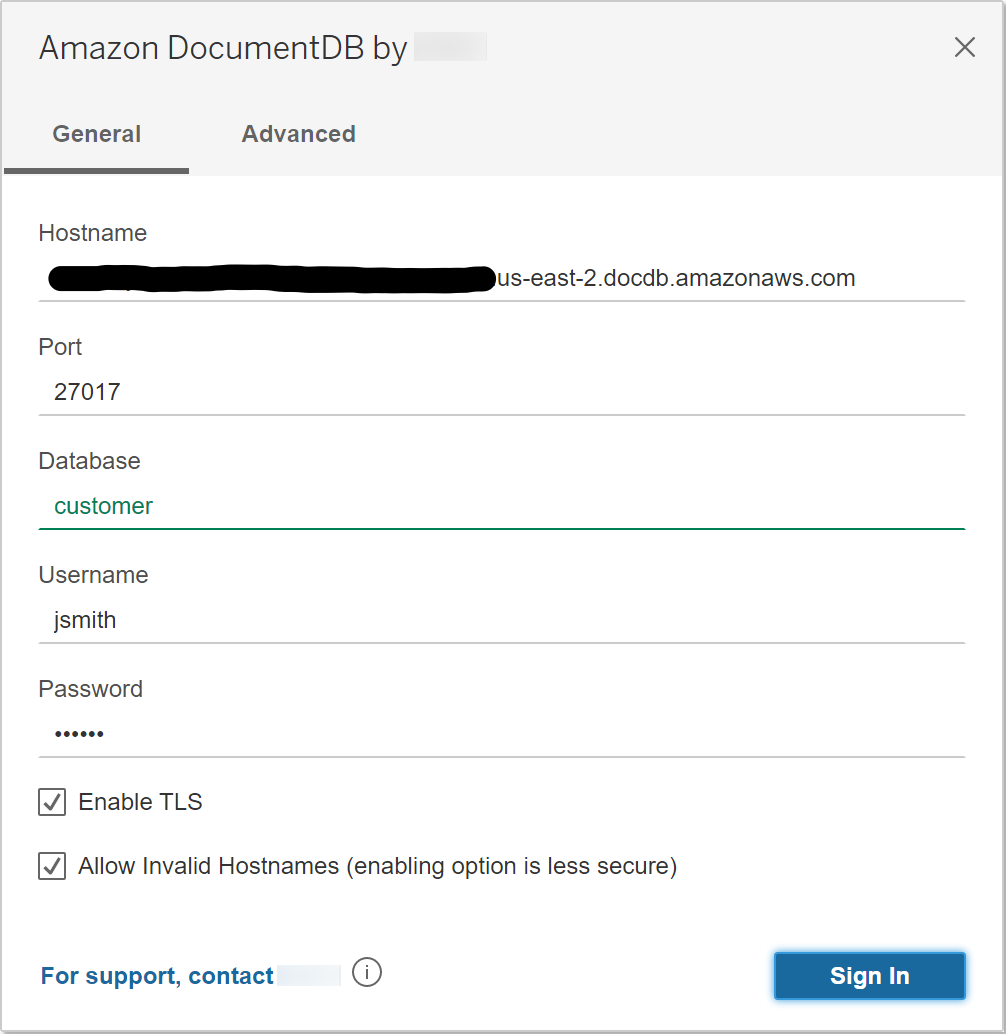Viewport: 1006px width, 1034px height.
Task: Select the Username field with jsmith
Action: (x=500, y=620)
